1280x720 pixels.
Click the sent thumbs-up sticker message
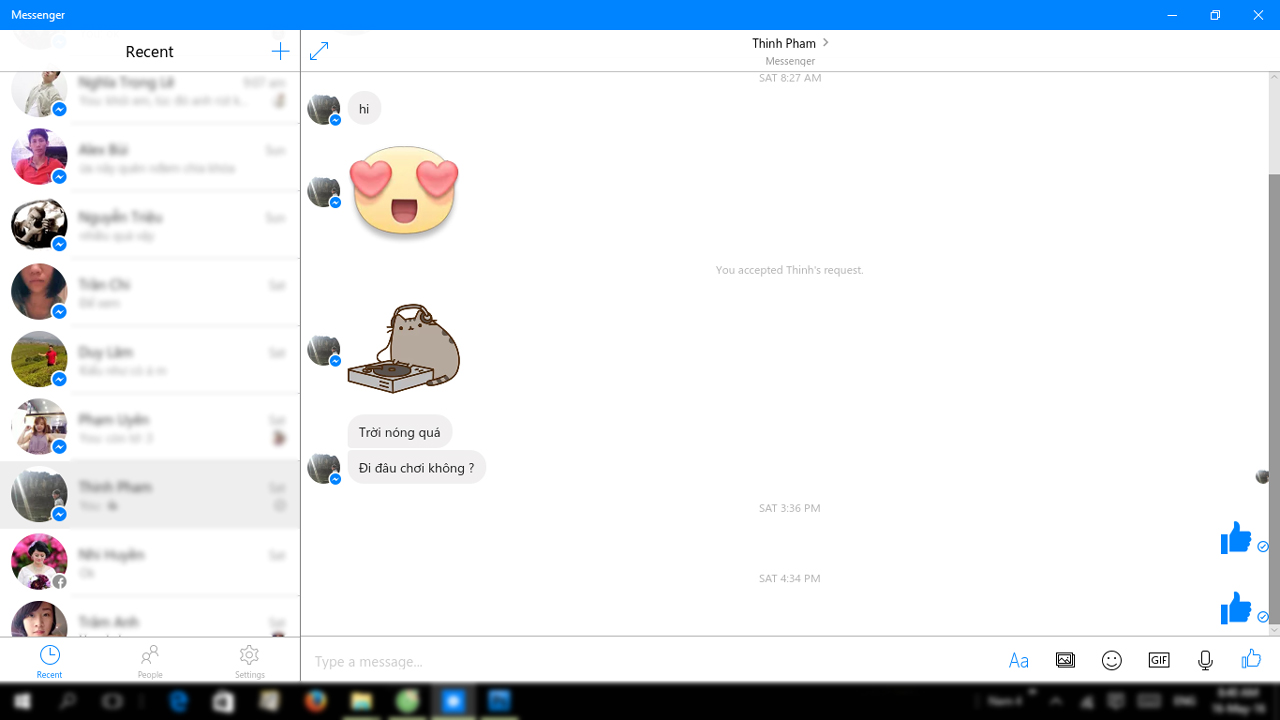pos(1236,537)
